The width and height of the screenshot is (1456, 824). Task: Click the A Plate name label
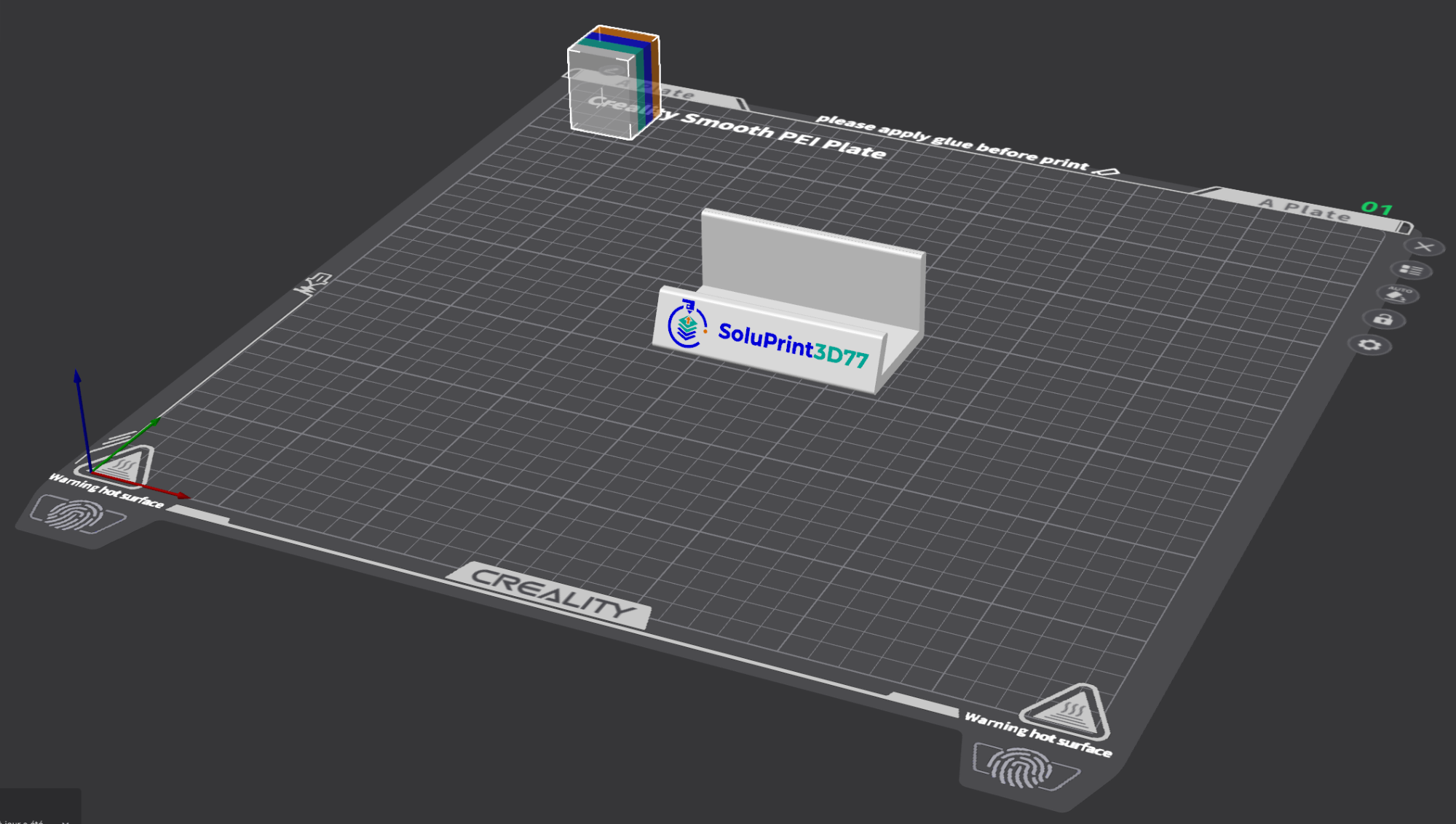1305,209
